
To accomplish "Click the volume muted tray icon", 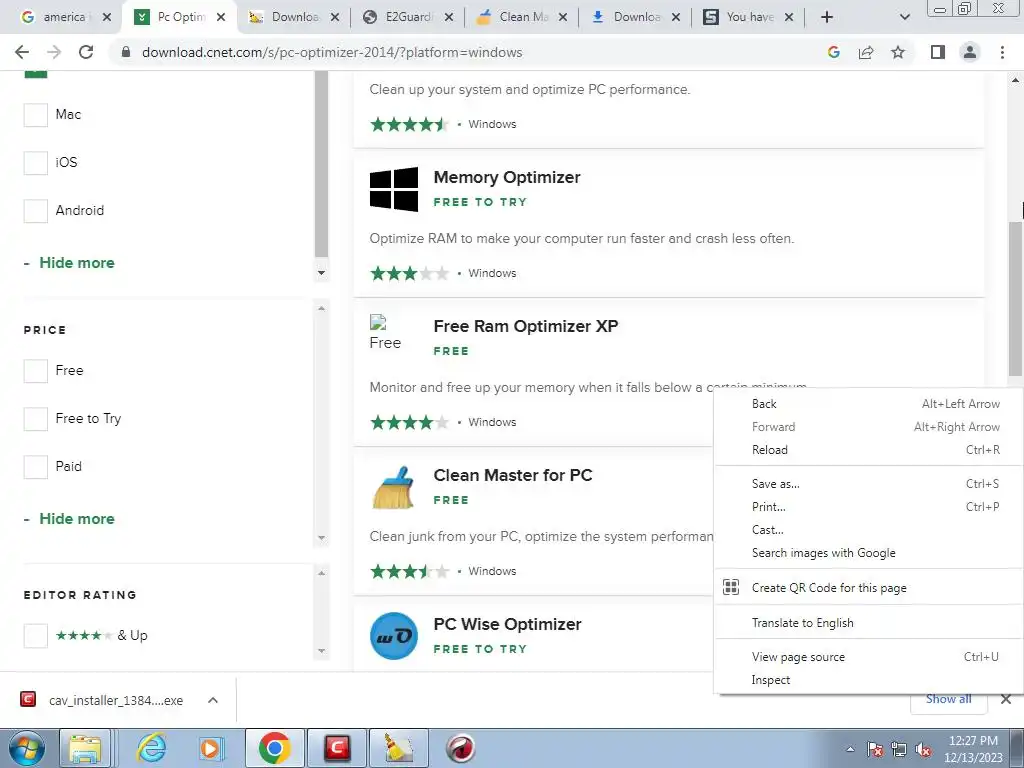I will [923, 750].
